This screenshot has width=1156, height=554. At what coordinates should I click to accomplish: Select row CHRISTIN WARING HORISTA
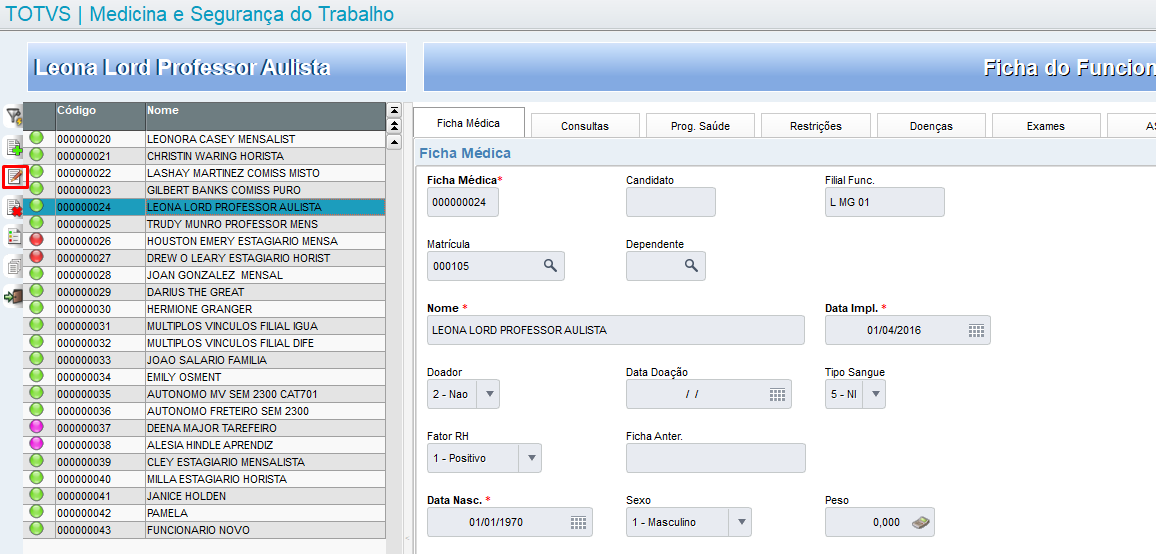pyautogui.click(x=204, y=156)
